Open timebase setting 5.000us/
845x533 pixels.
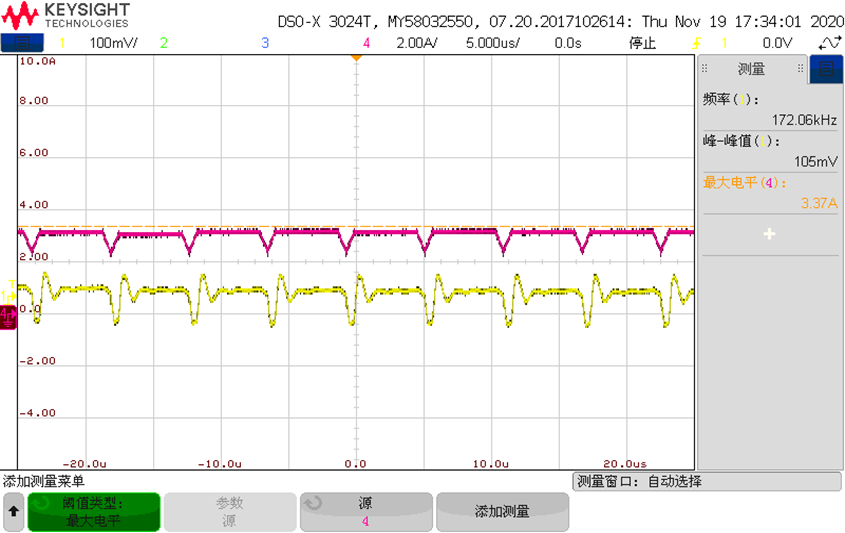(493, 43)
